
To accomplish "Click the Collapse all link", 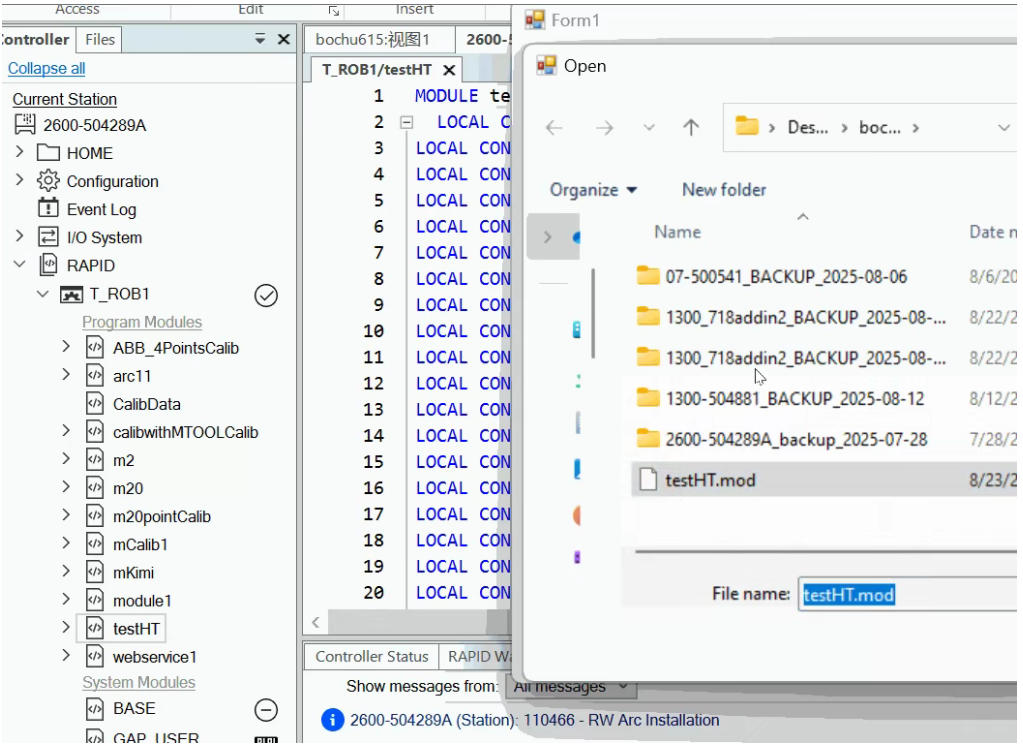I will click(x=46, y=68).
